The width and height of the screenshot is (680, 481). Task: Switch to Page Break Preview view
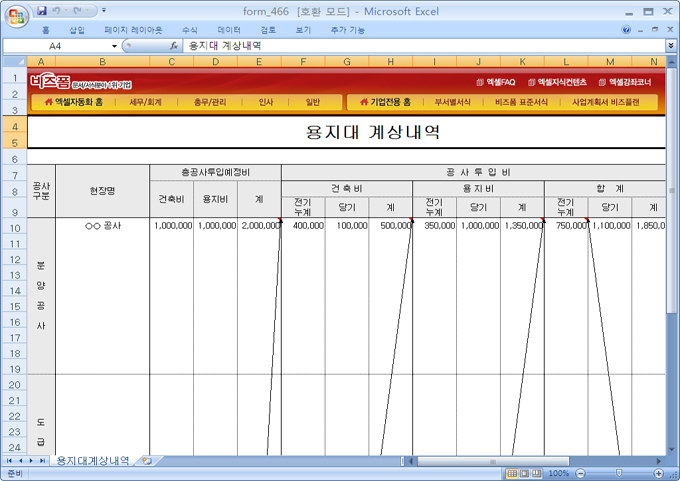537,473
